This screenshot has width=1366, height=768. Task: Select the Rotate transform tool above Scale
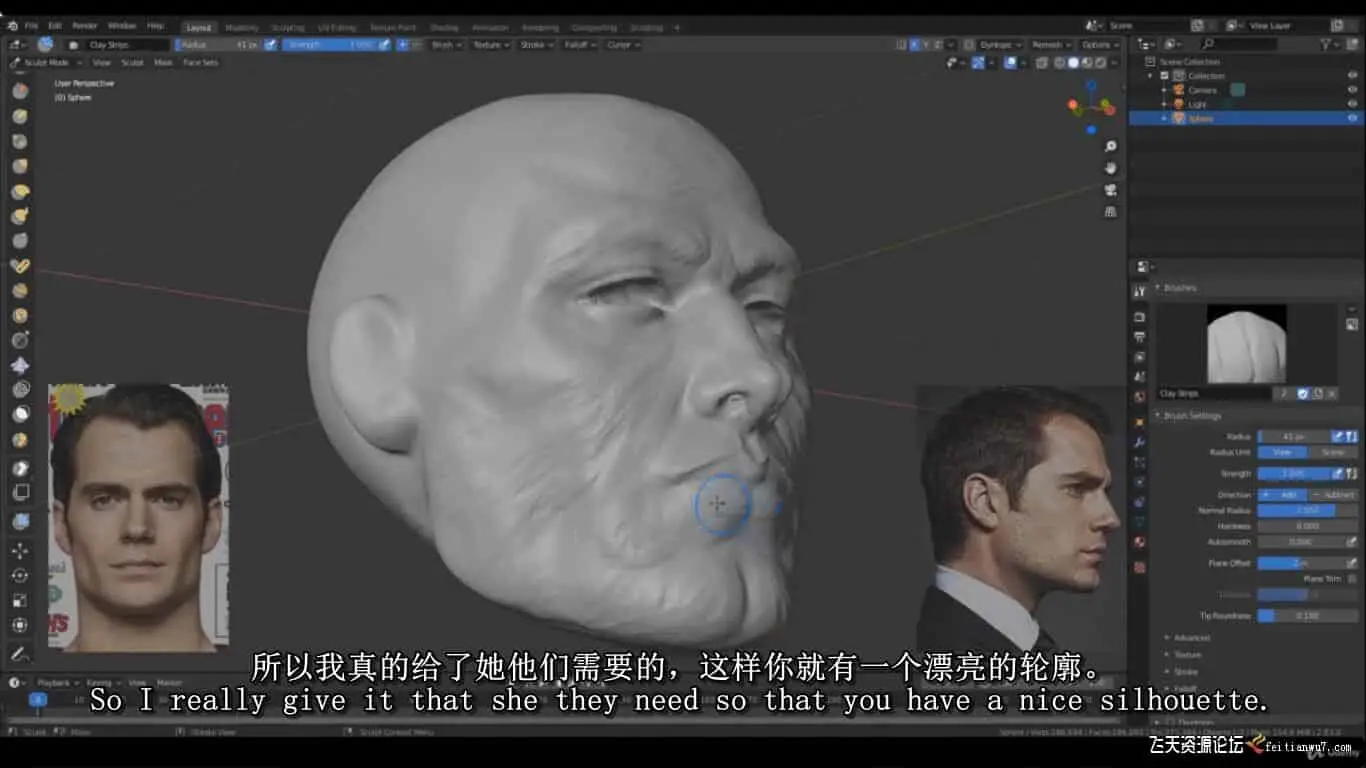[19, 575]
